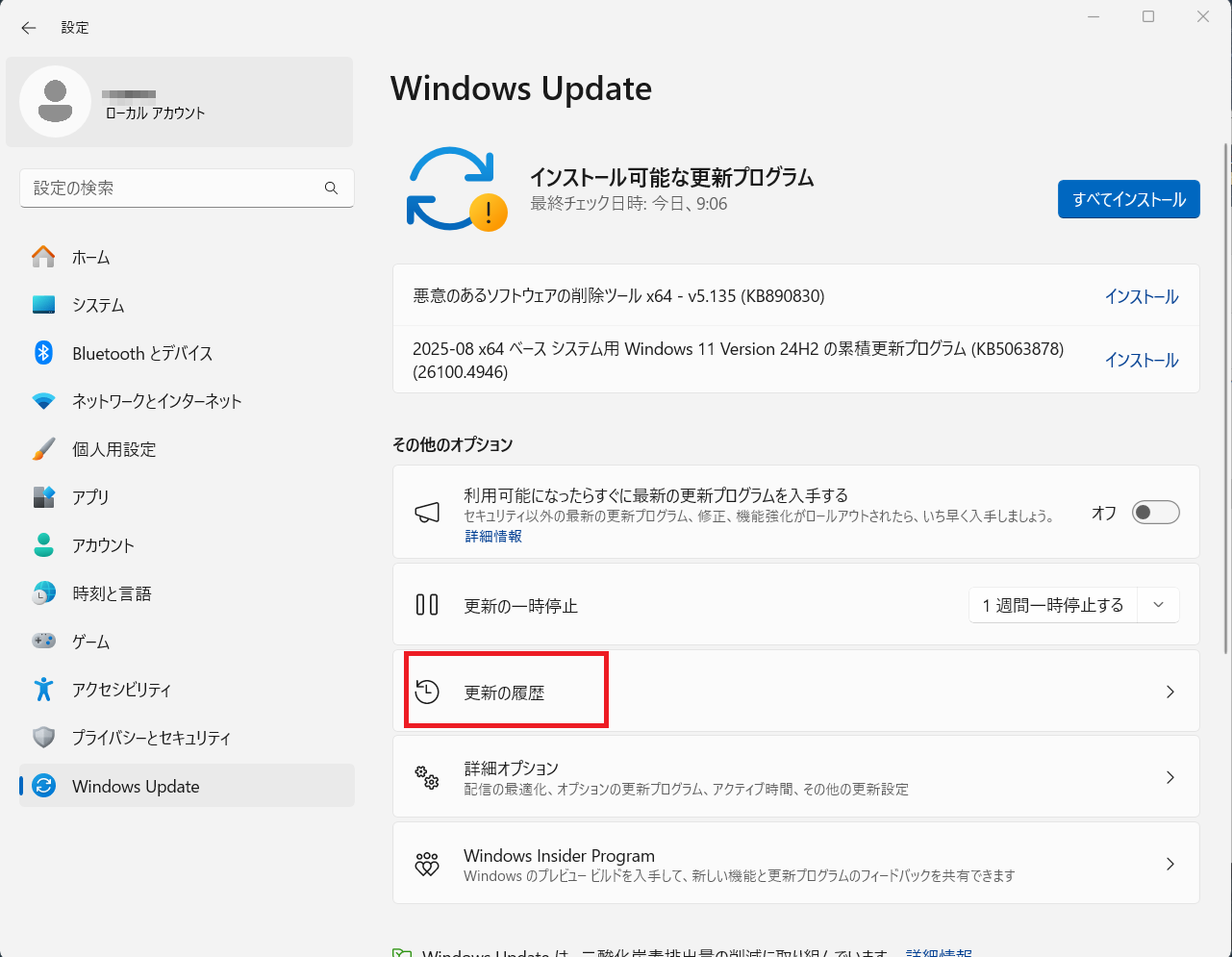Click すべてインストール button
The width and height of the screenshot is (1232, 957).
pyautogui.click(x=1129, y=199)
